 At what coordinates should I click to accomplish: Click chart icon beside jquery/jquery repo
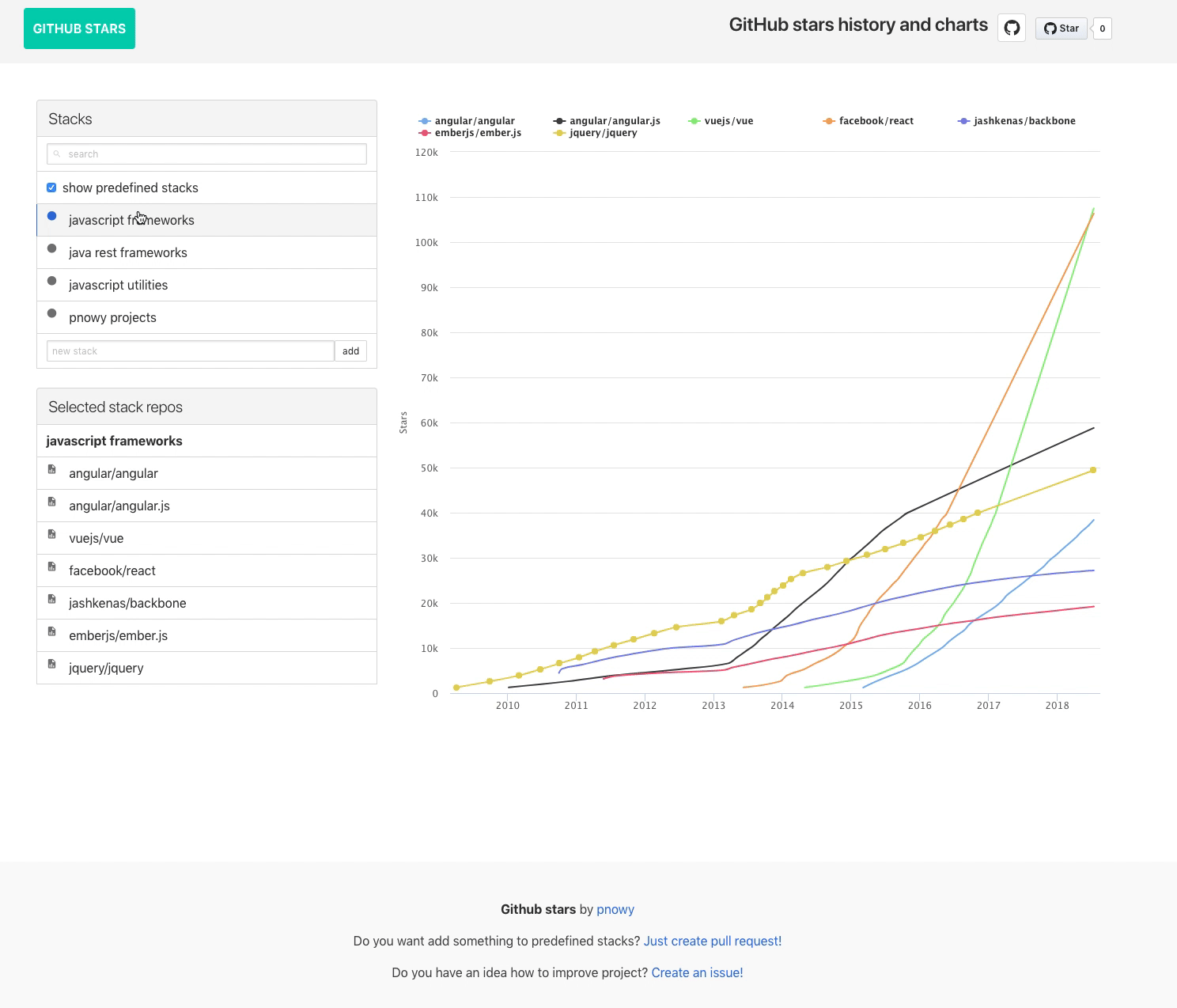pyautogui.click(x=52, y=664)
